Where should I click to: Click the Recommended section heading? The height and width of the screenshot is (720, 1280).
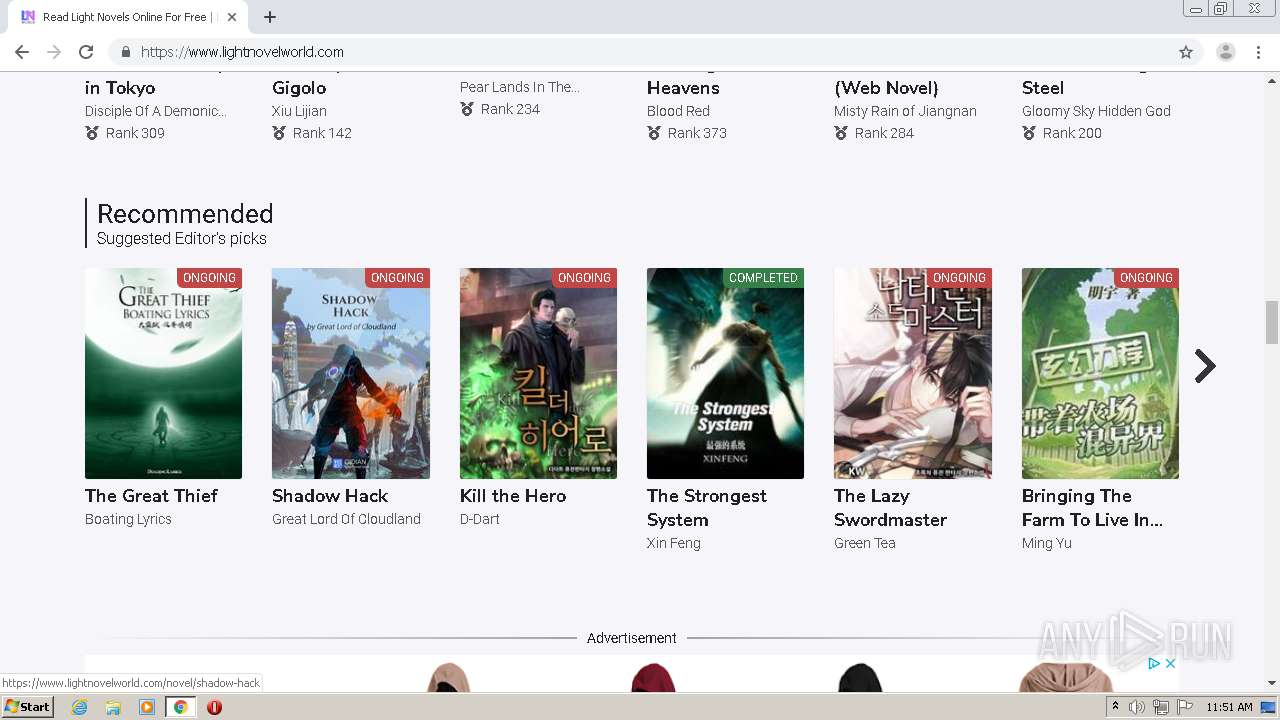click(185, 214)
